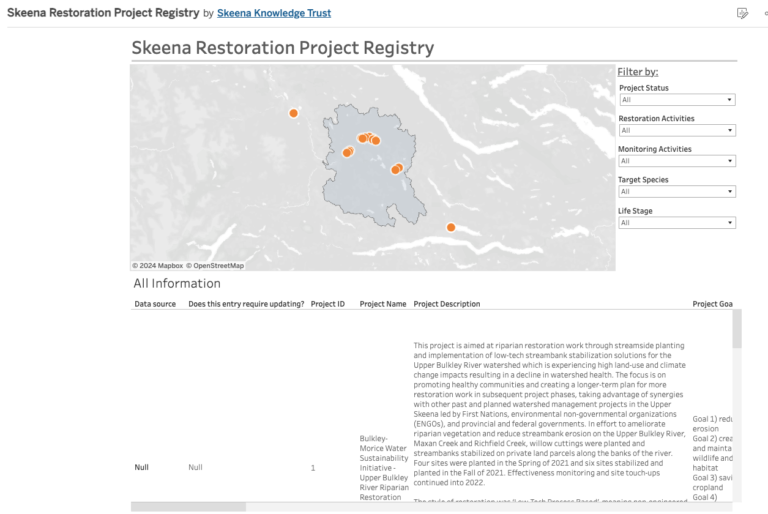Screen dimensions: 768x514
Task: Open the Skeena Knowledge Trust link
Action: [274, 13]
